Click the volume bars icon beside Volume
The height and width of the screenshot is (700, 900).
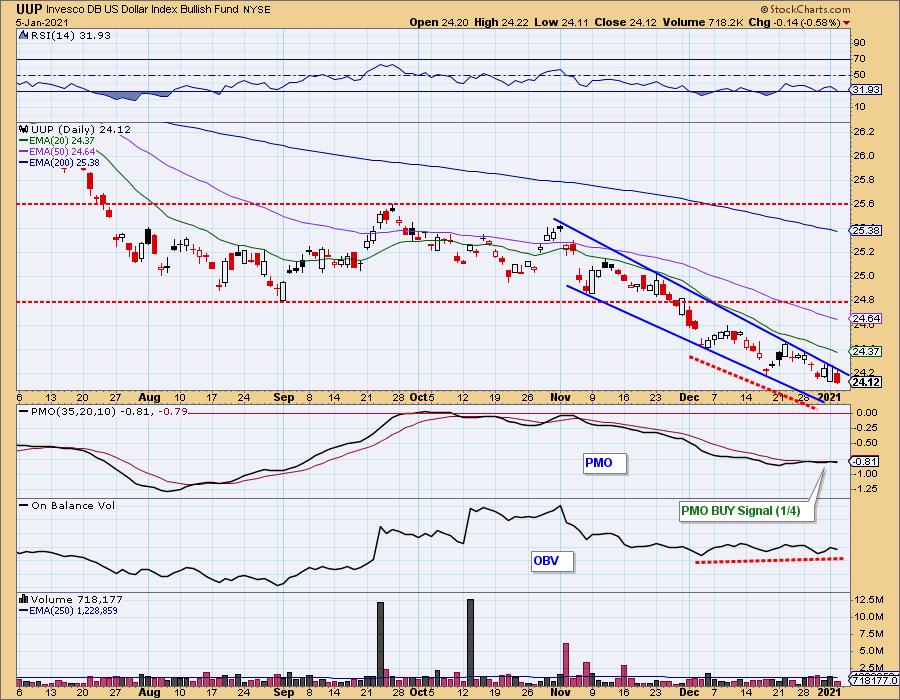(24, 599)
